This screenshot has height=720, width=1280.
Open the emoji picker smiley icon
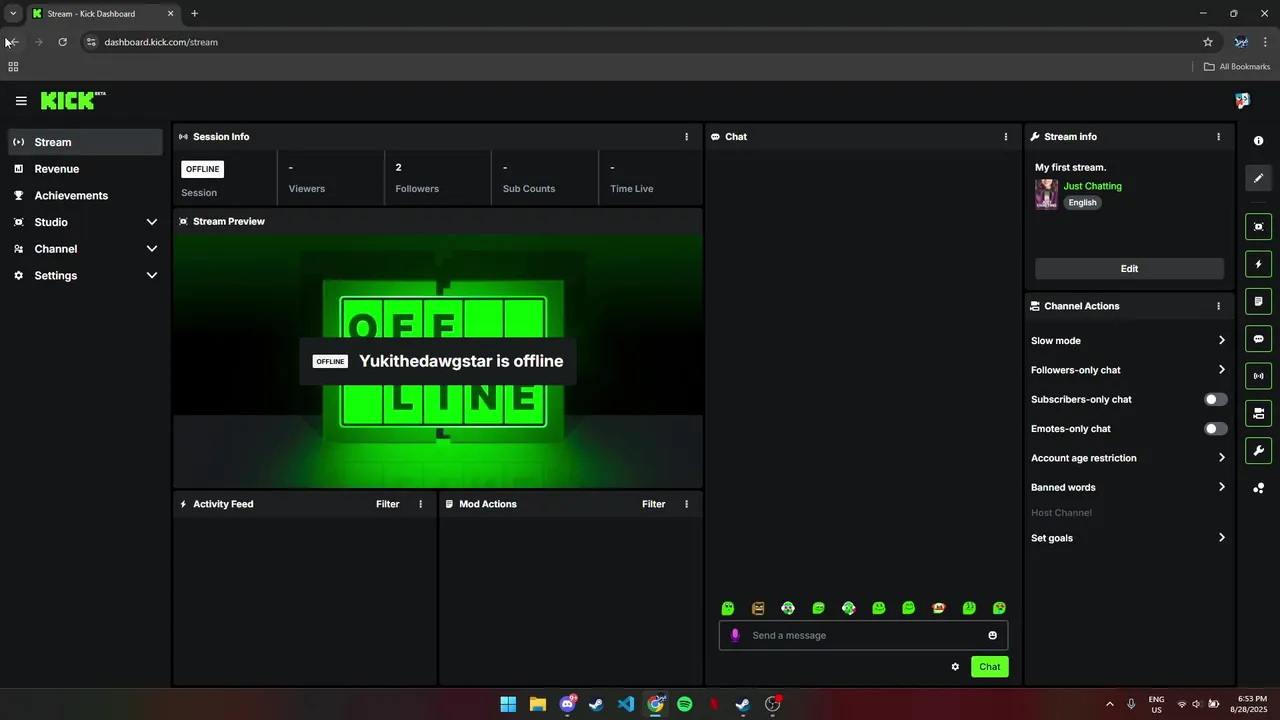(x=992, y=635)
